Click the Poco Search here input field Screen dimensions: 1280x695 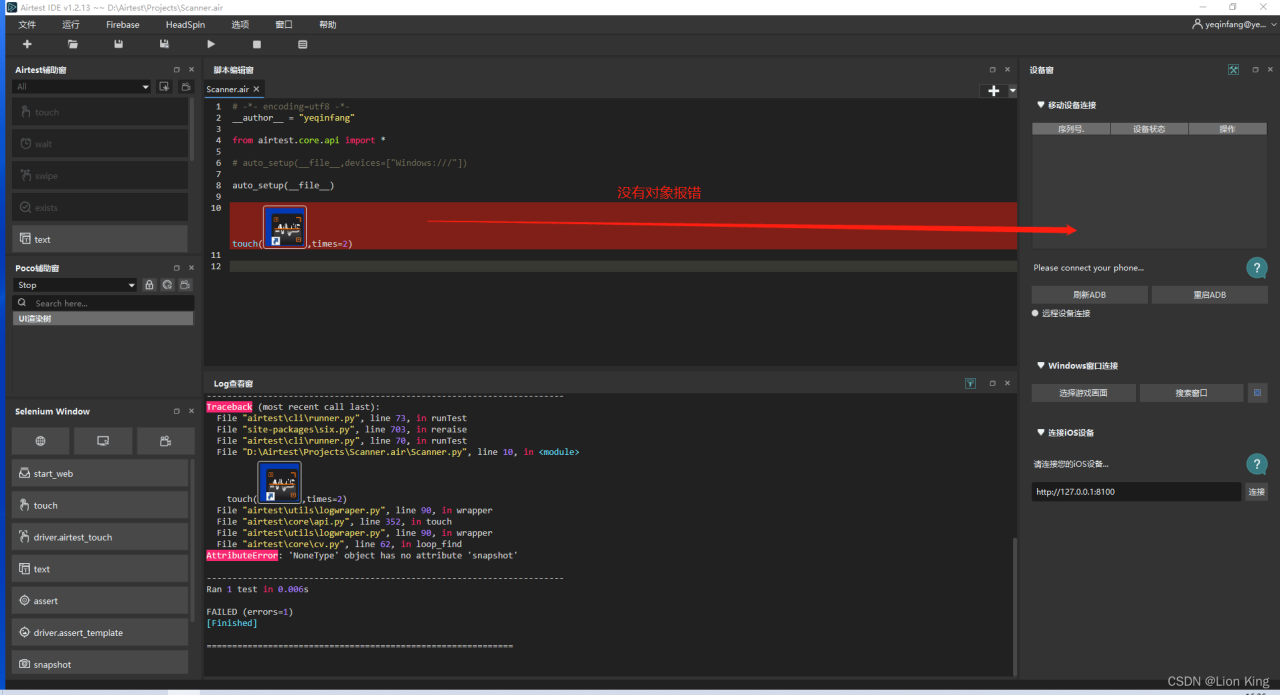point(104,303)
